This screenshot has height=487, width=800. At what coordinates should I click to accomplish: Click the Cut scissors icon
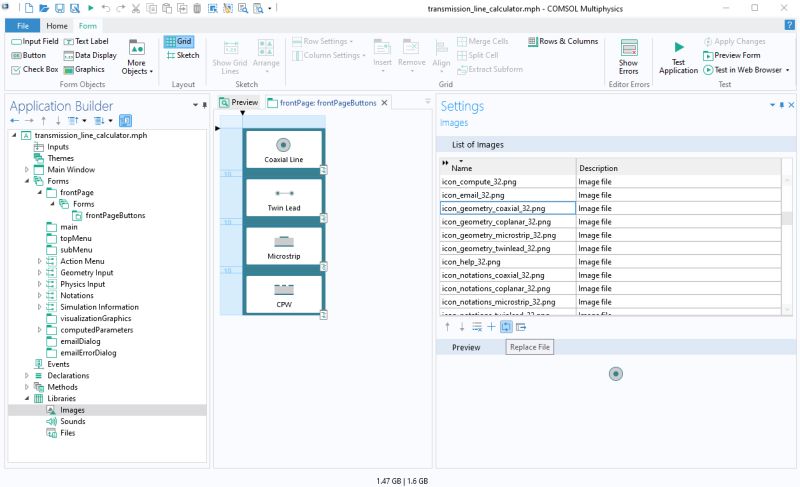pos(136,8)
